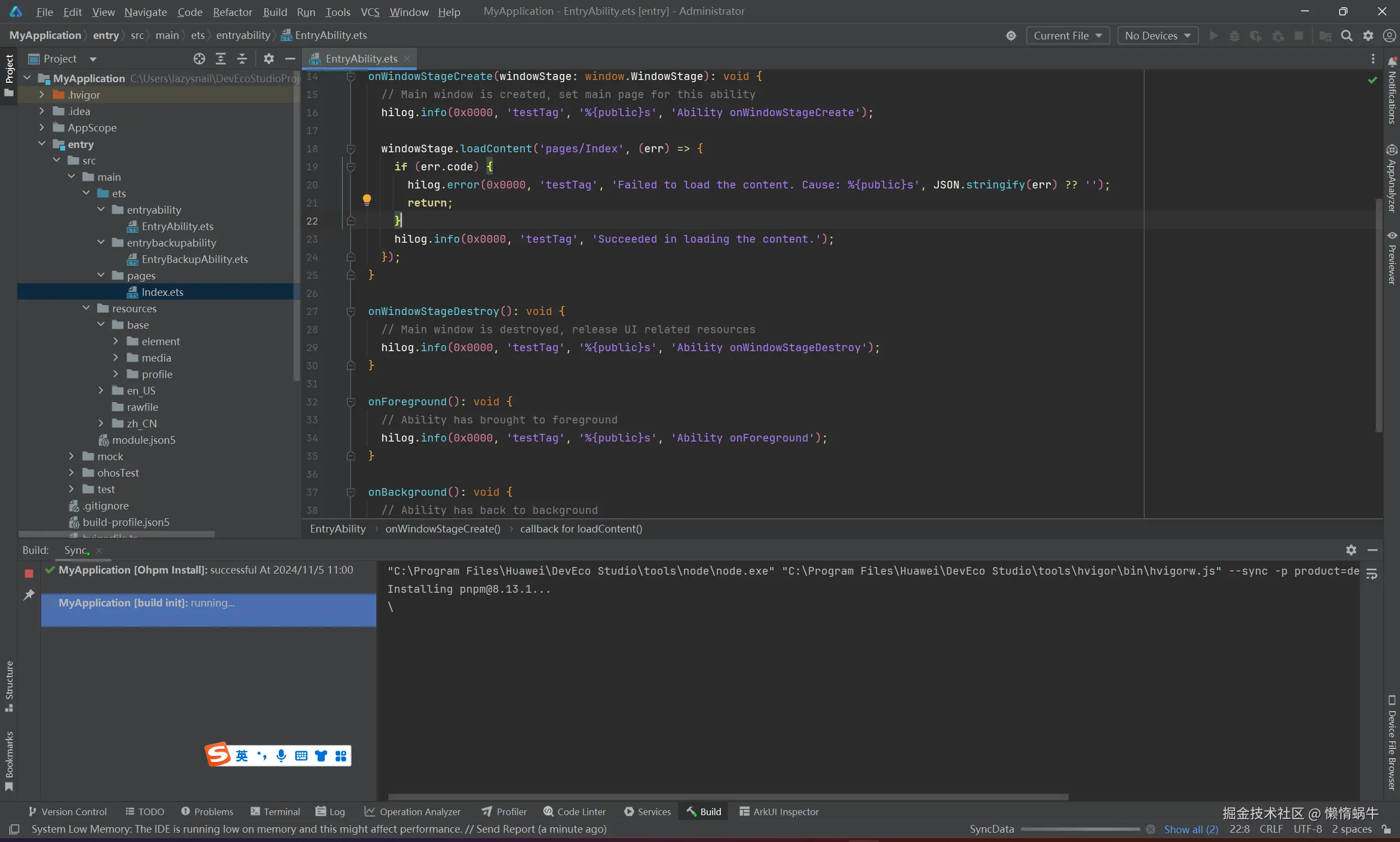Expand the AppScope folder
Screen dimensions: 1400x842
pyautogui.click(x=42, y=128)
